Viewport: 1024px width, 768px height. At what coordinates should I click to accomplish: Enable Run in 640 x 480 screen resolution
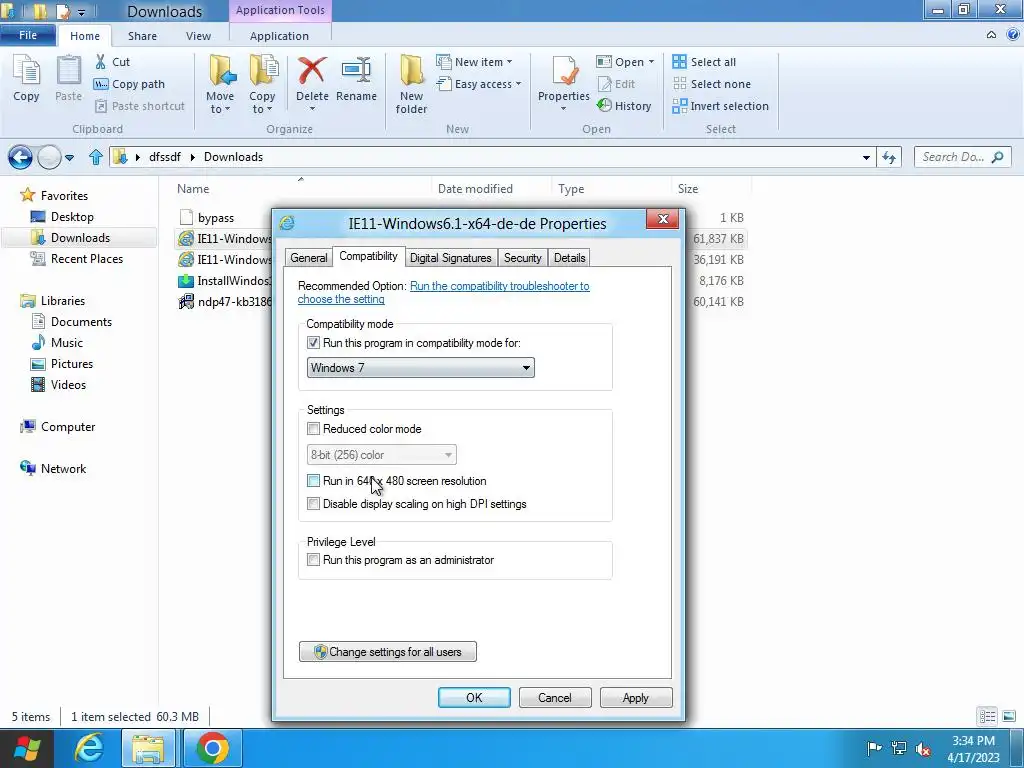point(313,481)
